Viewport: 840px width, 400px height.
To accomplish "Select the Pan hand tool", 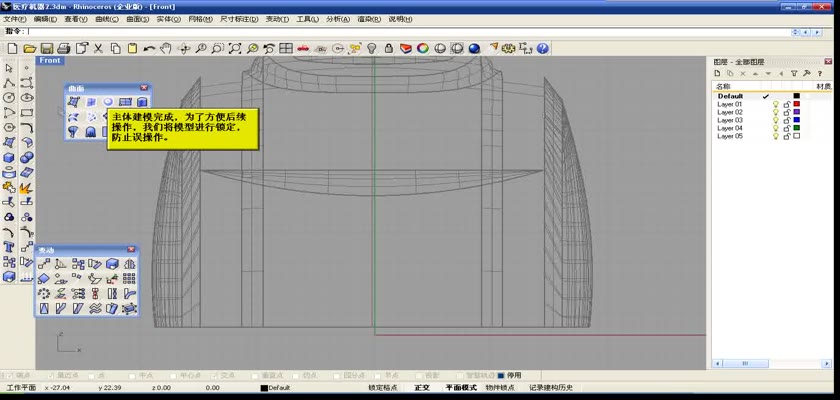I will click(x=167, y=48).
